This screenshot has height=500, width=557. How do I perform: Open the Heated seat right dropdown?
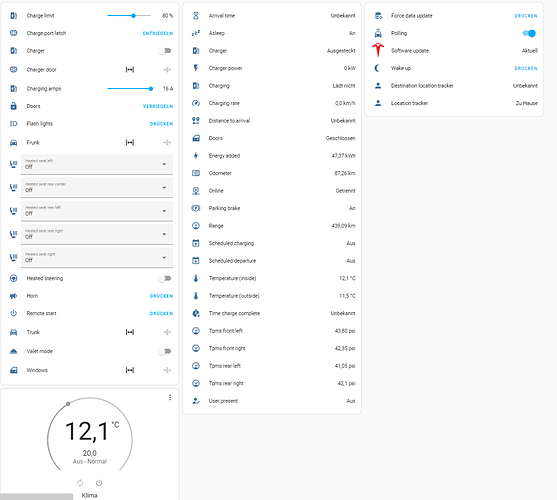[97, 257]
